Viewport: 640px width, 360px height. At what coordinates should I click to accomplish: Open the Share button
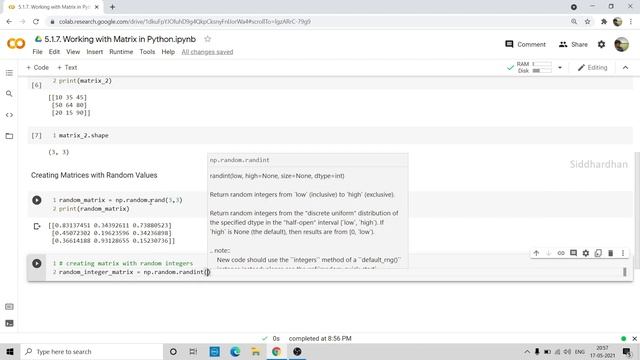tap(573, 44)
